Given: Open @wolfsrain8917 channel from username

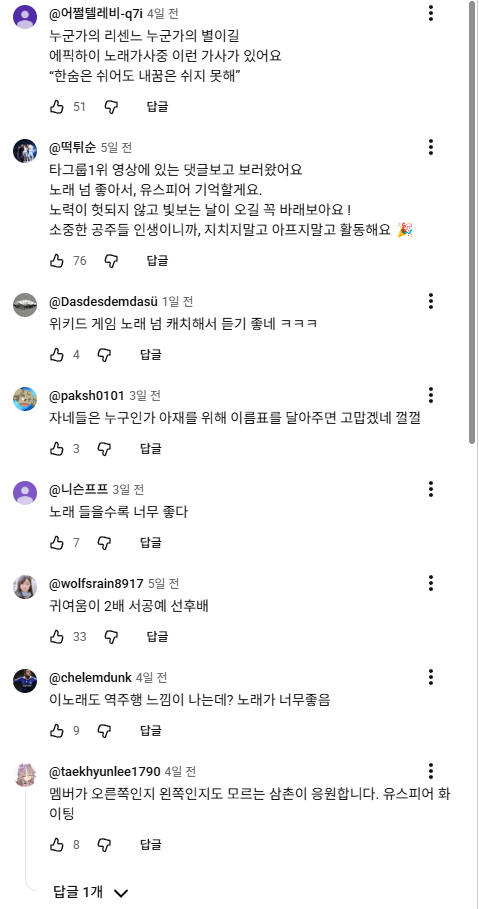Looking at the screenshot, I should tap(96, 583).
